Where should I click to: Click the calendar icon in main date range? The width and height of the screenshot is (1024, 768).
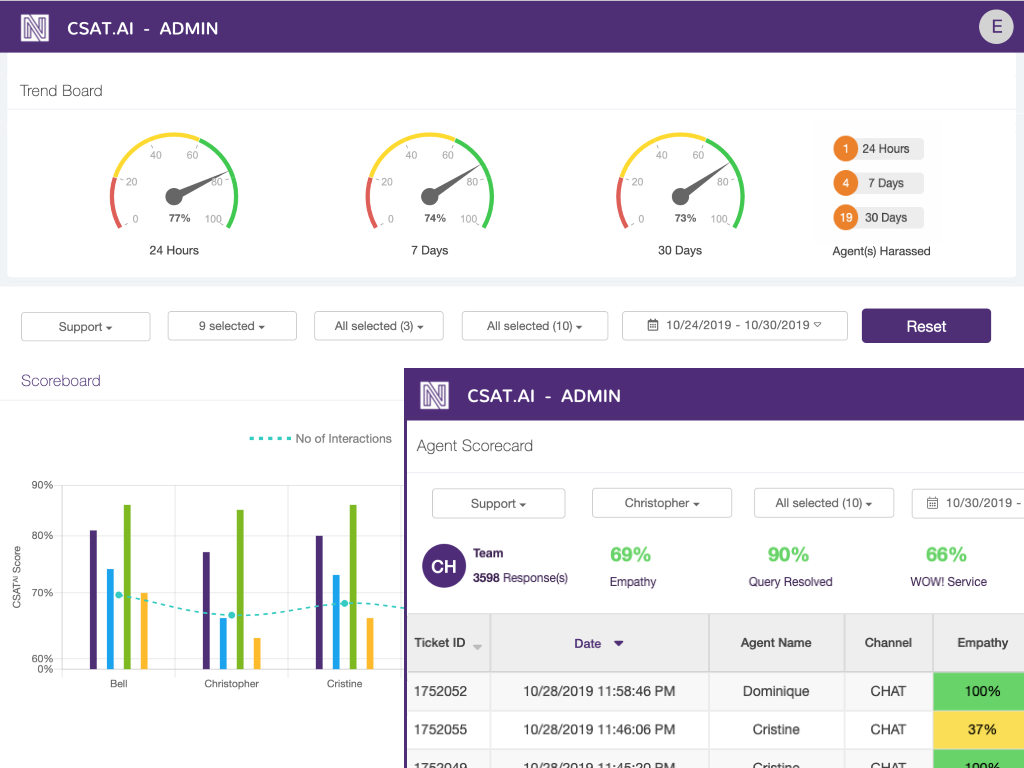pos(653,326)
